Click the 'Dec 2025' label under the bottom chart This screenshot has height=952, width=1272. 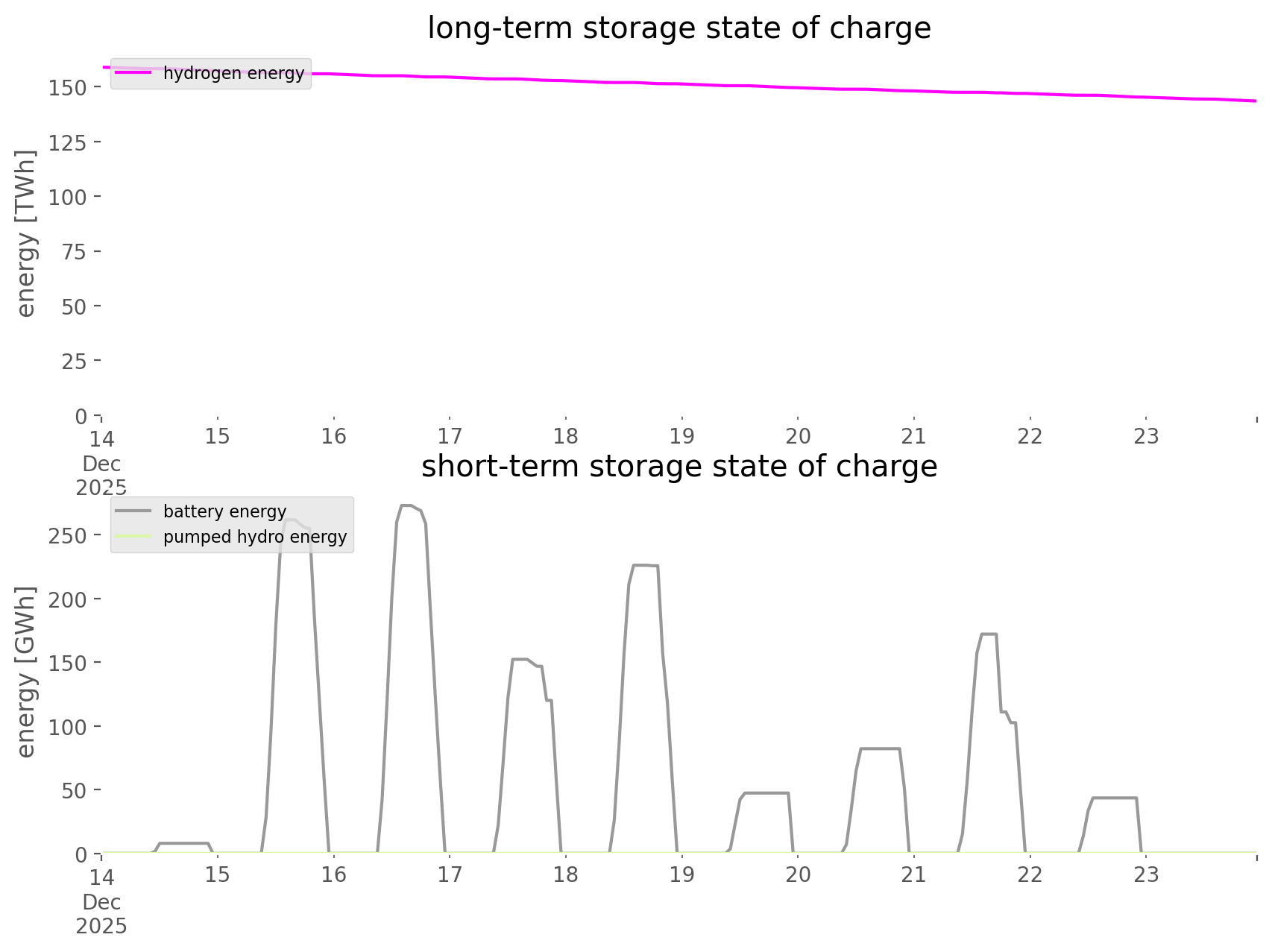101,914
